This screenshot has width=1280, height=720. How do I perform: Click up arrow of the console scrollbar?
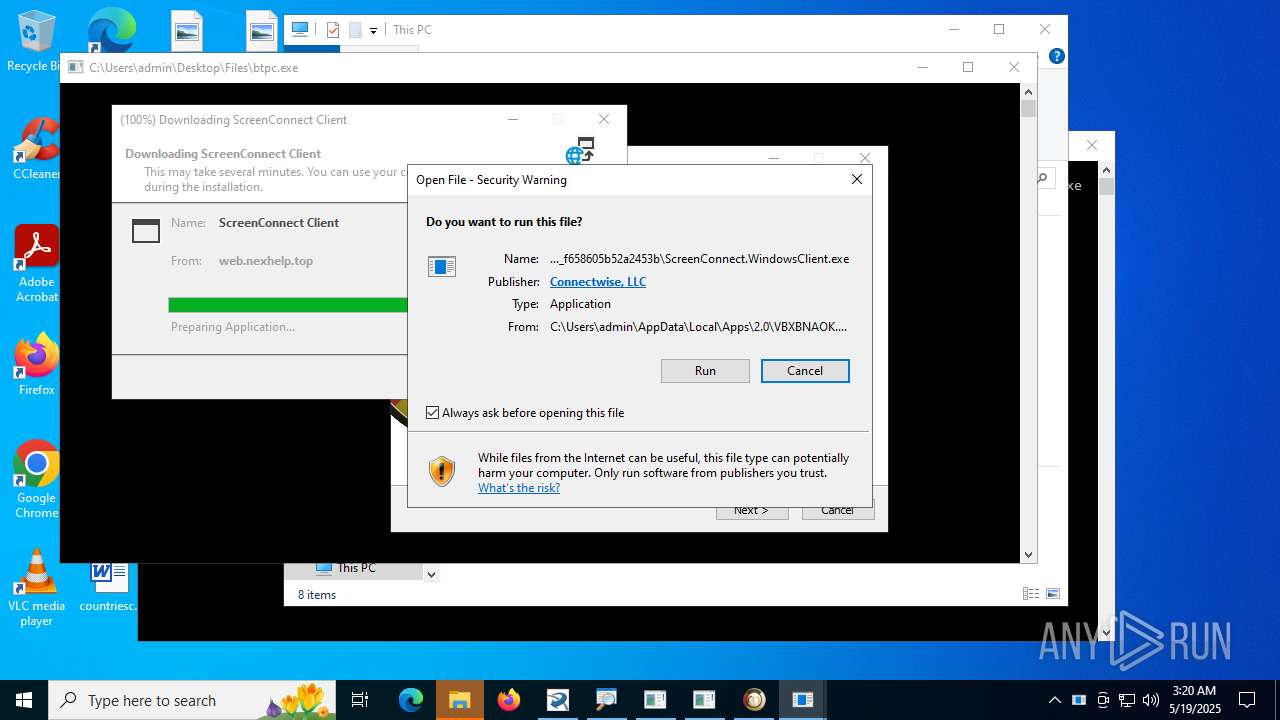(1028, 91)
